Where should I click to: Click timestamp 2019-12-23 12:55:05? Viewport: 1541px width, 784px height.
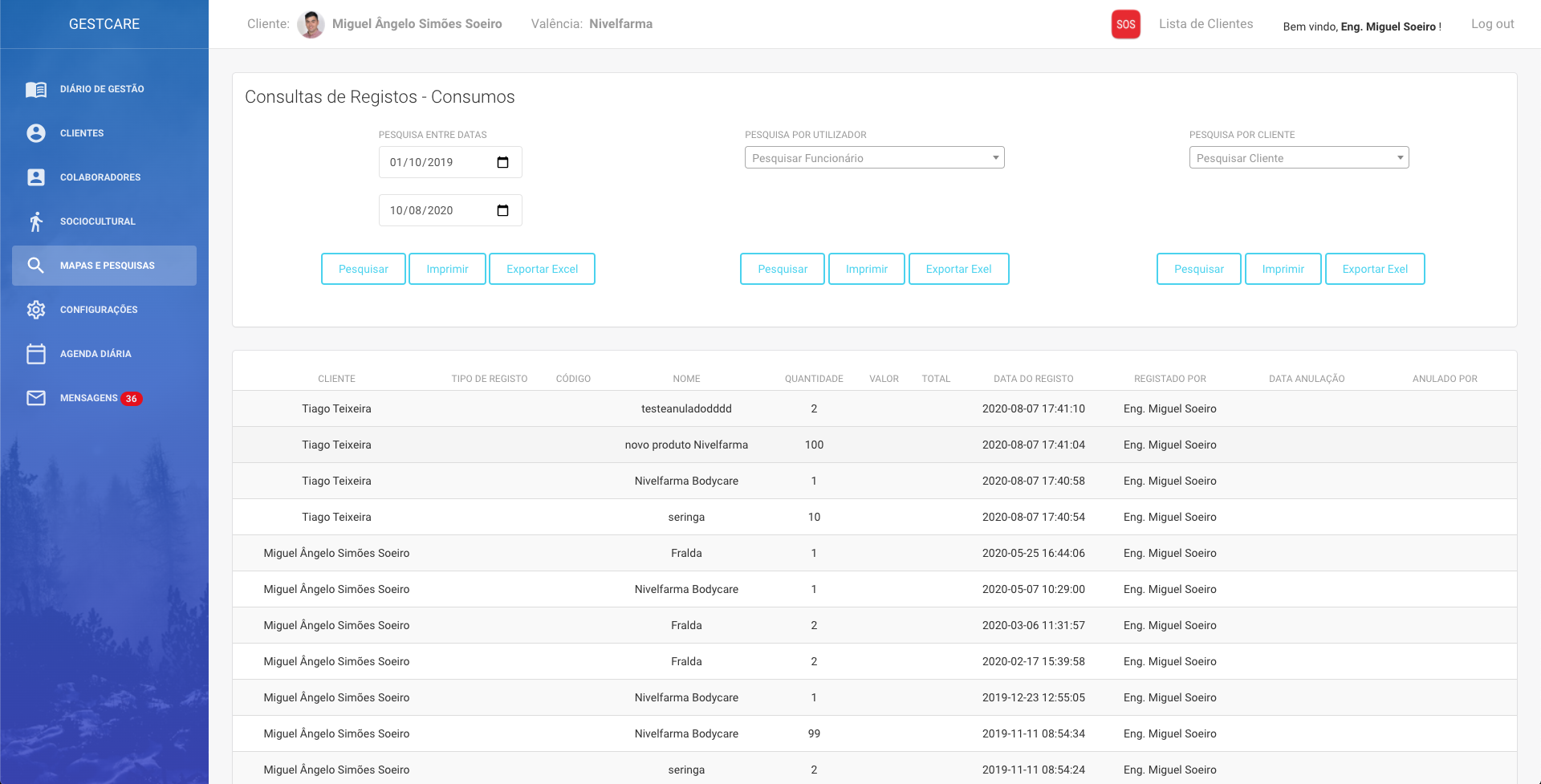(1034, 697)
